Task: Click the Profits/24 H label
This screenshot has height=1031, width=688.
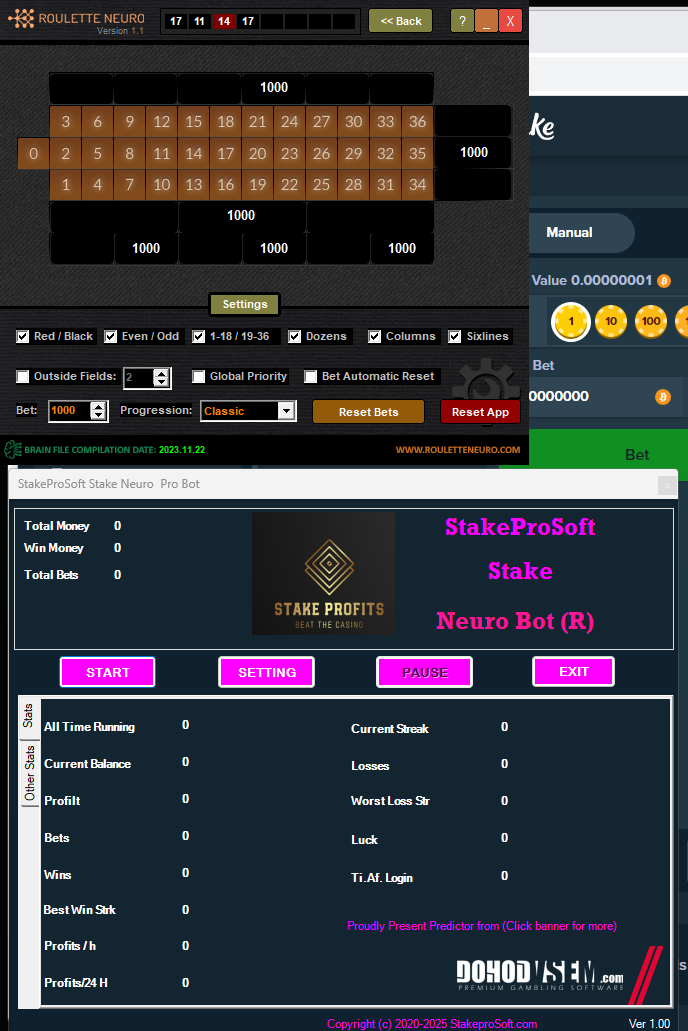Action: click(76, 983)
